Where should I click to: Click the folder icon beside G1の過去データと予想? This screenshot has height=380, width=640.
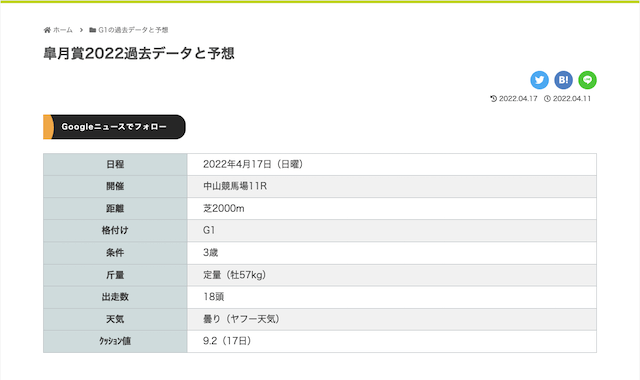pyautogui.click(x=93, y=30)
